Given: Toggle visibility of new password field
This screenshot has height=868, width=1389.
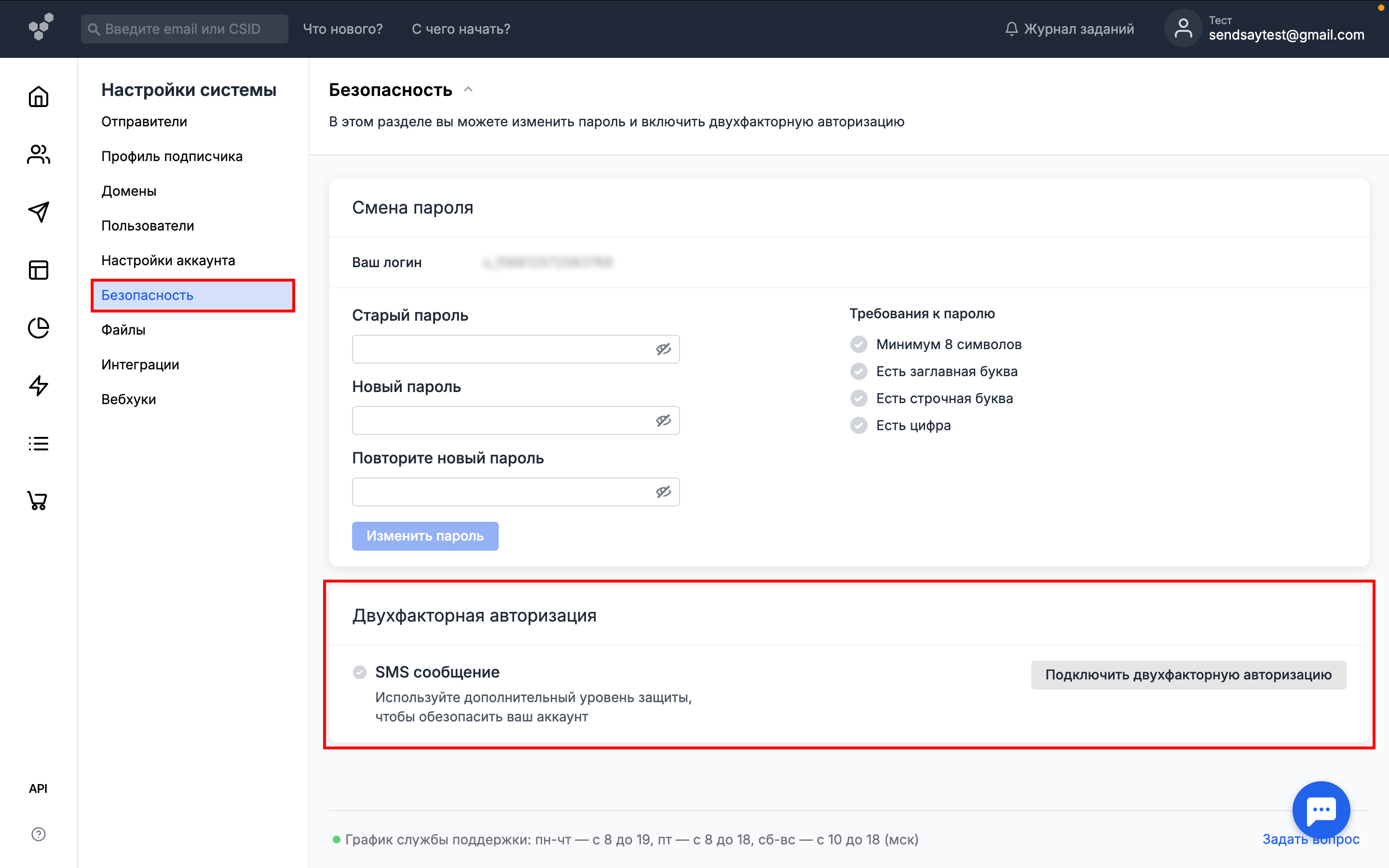Looking at the screenshot, I should [x=664, y=421].
